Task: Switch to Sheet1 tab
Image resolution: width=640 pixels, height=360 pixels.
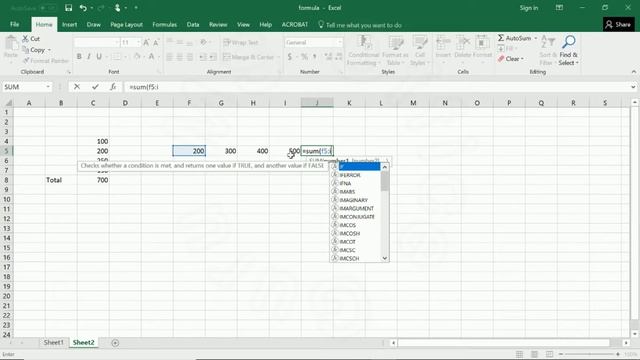Action: point(53,342)
